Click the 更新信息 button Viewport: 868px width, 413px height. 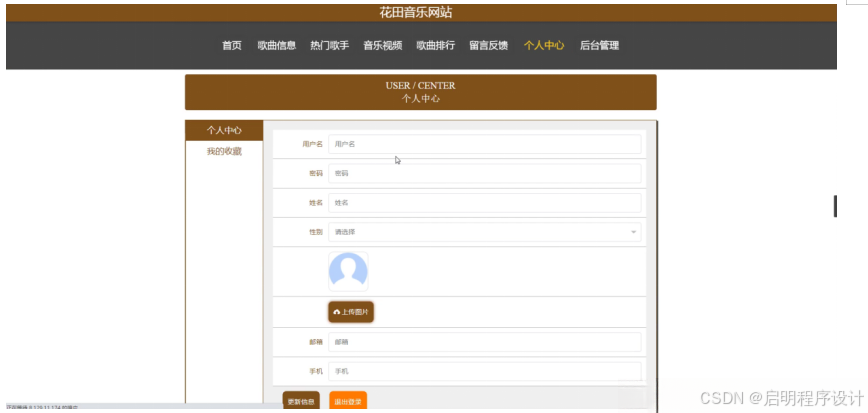(301, 401)
